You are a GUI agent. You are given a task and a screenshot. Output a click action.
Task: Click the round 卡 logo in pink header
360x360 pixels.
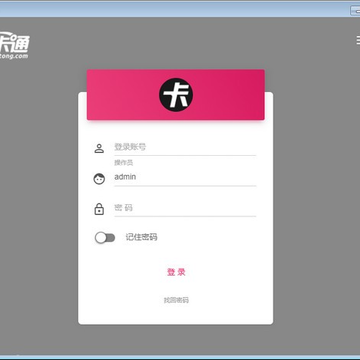(176, 95)
